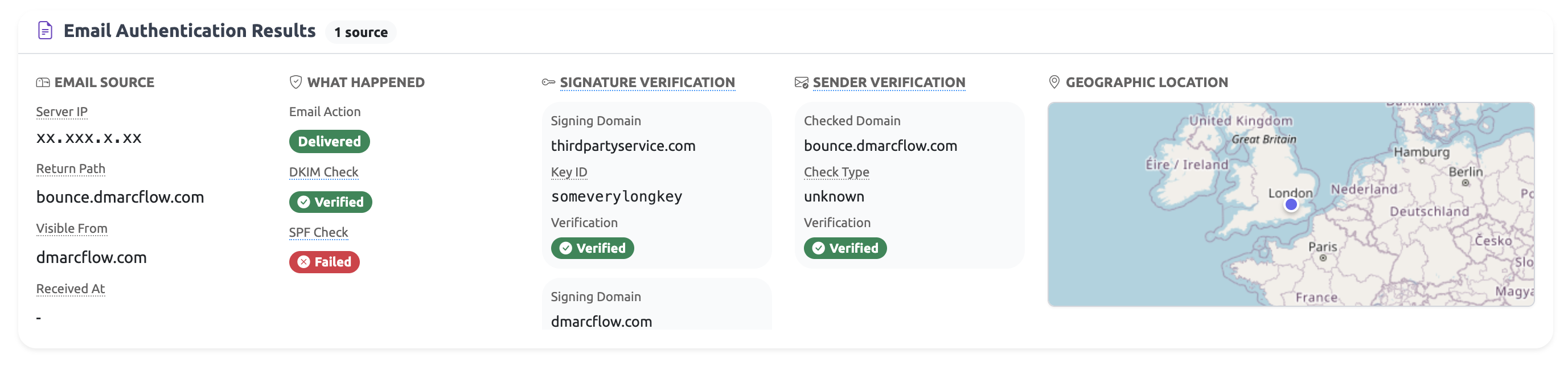Click the 1 source count badge
Viewport: 1568px width, 370px height.
pyautogui.click(x=361, y=32)
